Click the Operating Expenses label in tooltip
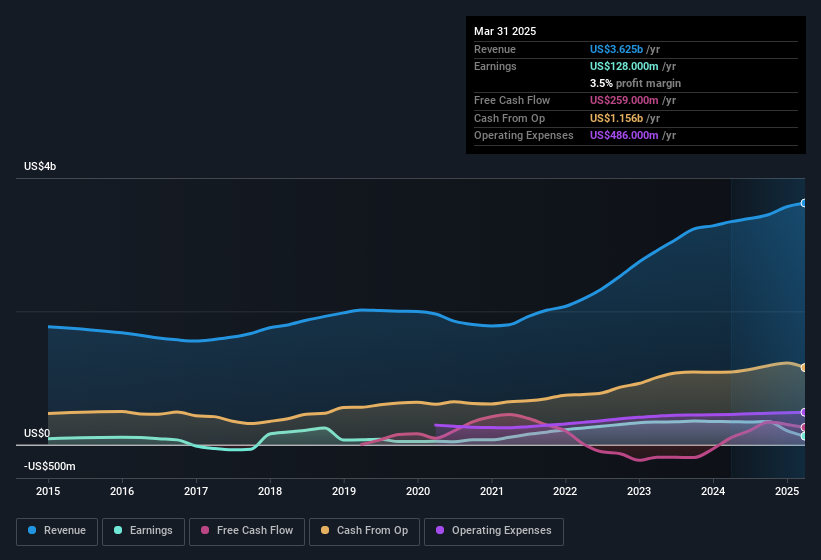 [524, 136]
